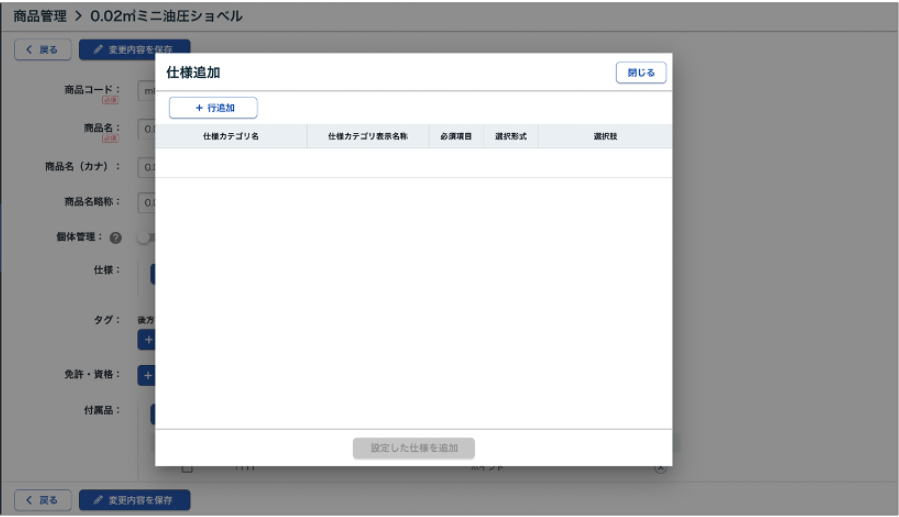Open the help icon beside 個体管理
This screenshot has width=899, height=517.
click(116, 238)
